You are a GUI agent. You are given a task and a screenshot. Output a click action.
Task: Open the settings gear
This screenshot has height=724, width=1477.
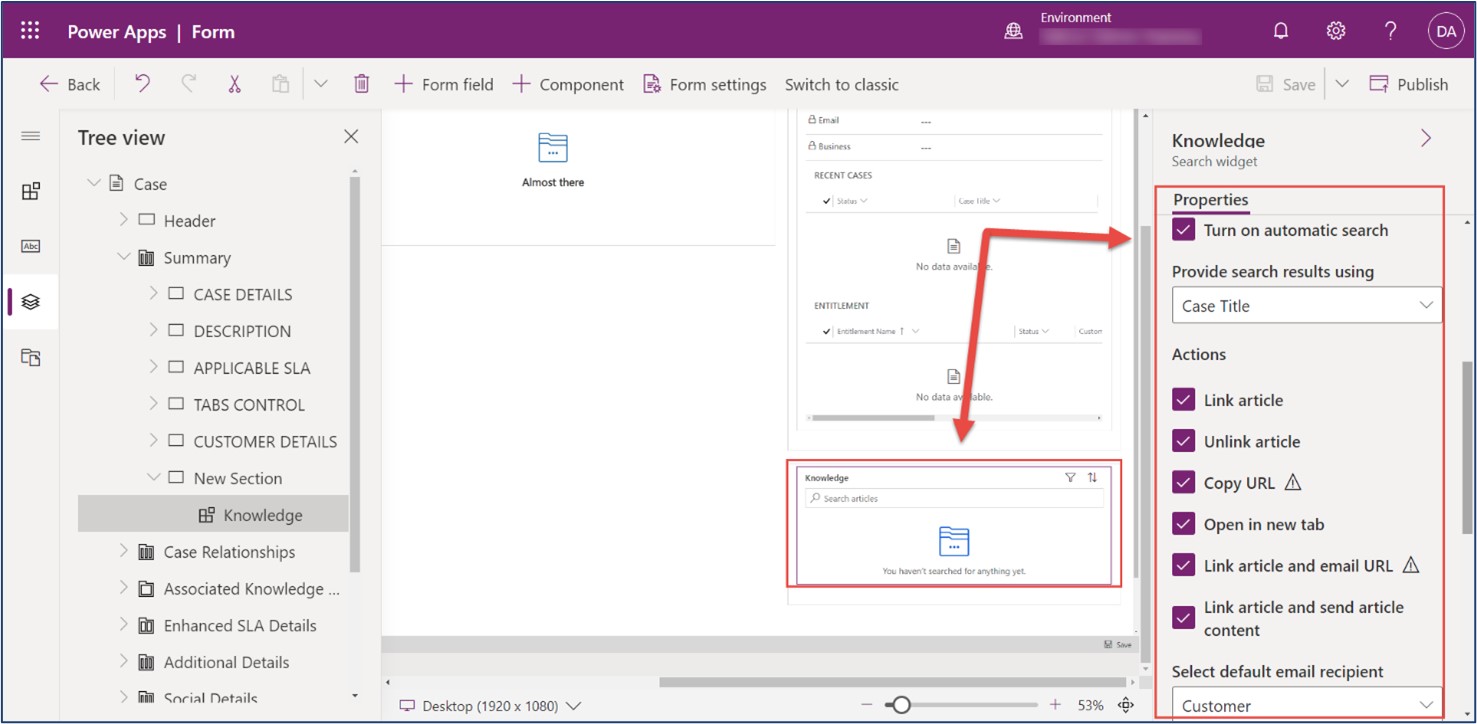(1336, 31)
